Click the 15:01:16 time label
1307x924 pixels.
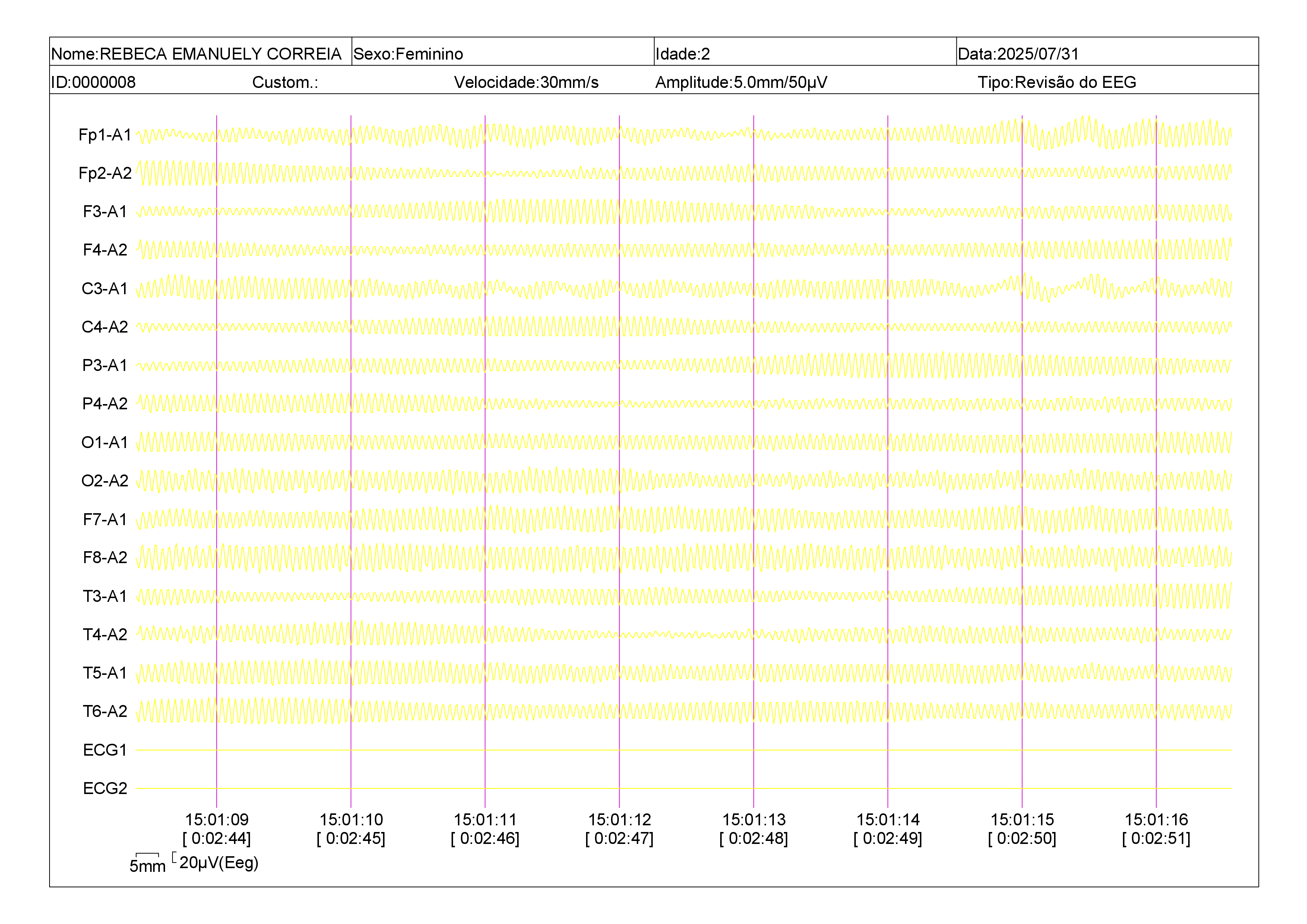[1156, 820]
